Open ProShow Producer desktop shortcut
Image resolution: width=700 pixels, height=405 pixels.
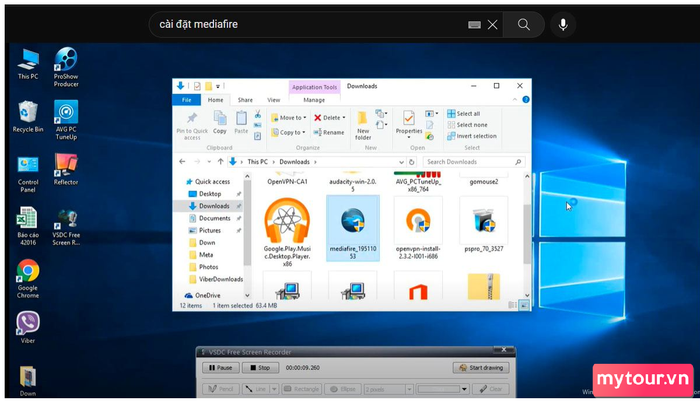point(66,67)
